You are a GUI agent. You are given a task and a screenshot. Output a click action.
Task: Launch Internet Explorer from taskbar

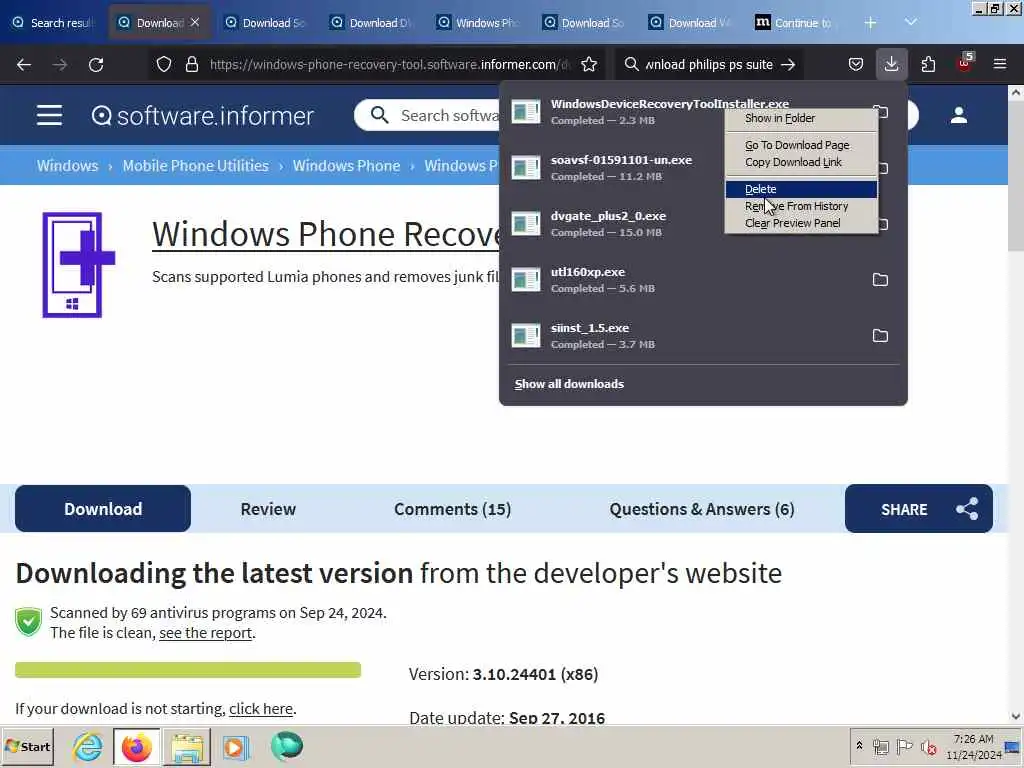88,746
